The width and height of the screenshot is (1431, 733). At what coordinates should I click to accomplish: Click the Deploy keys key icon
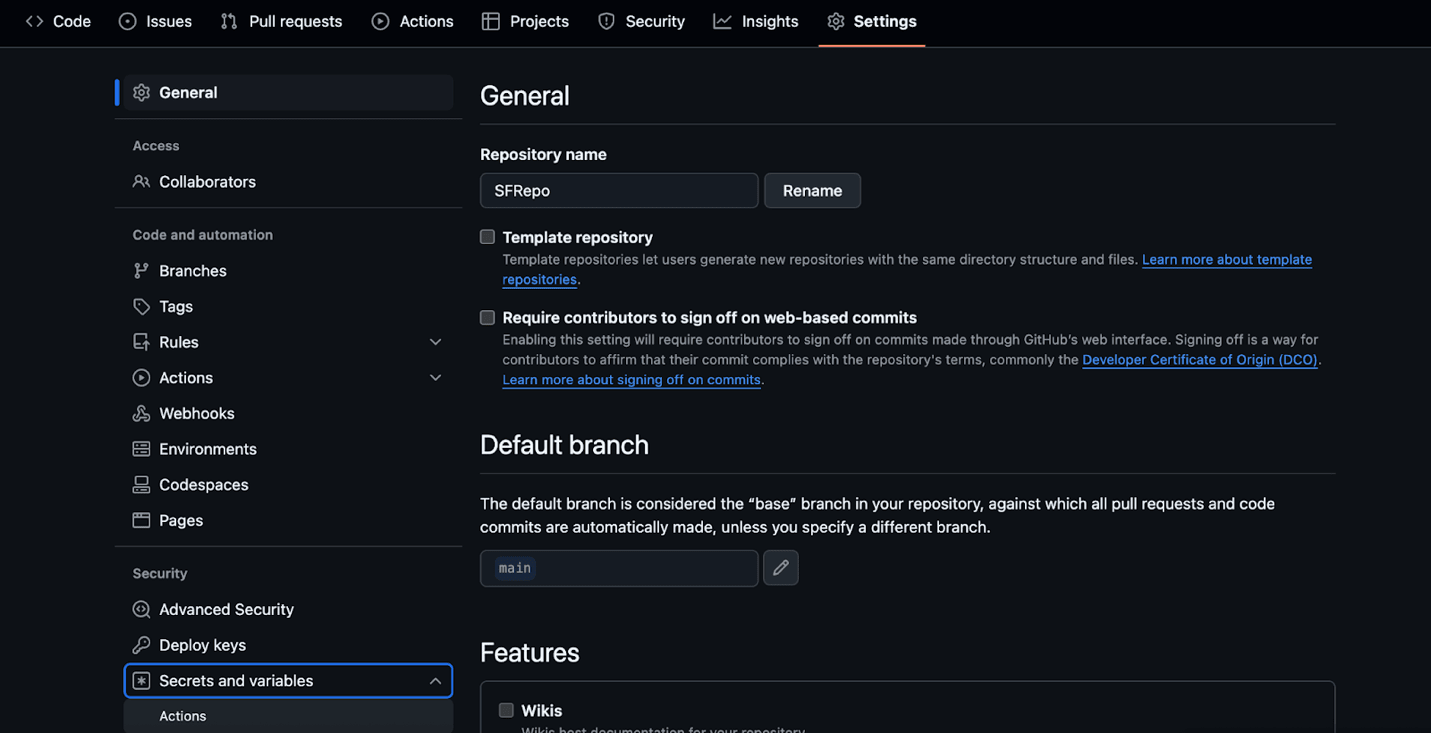point(141,645)
